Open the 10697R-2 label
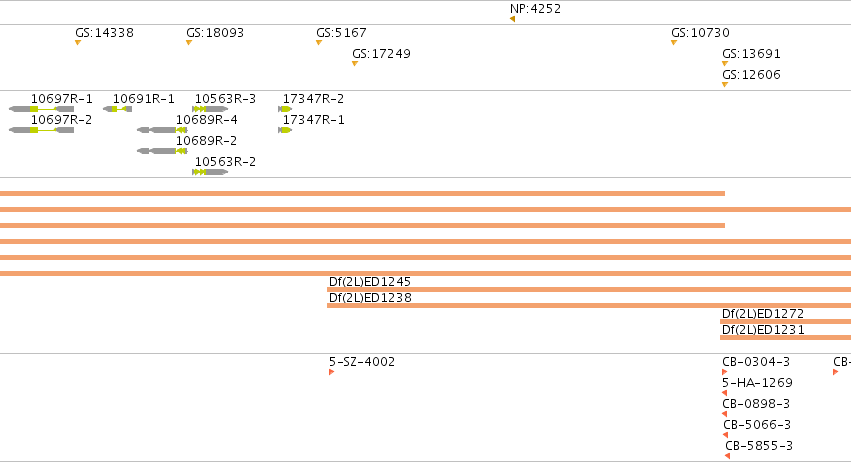851x462 pixels. (61, 120)
